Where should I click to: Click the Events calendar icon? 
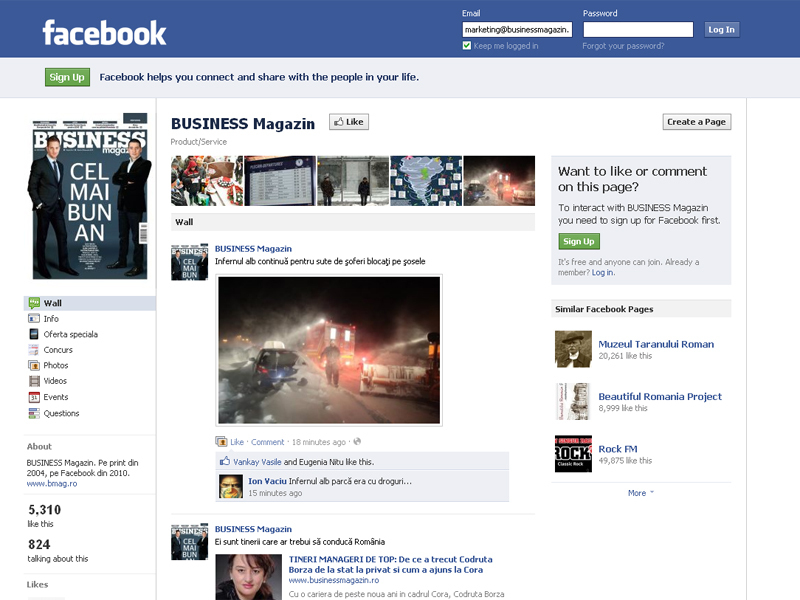(x=34, y=397)
